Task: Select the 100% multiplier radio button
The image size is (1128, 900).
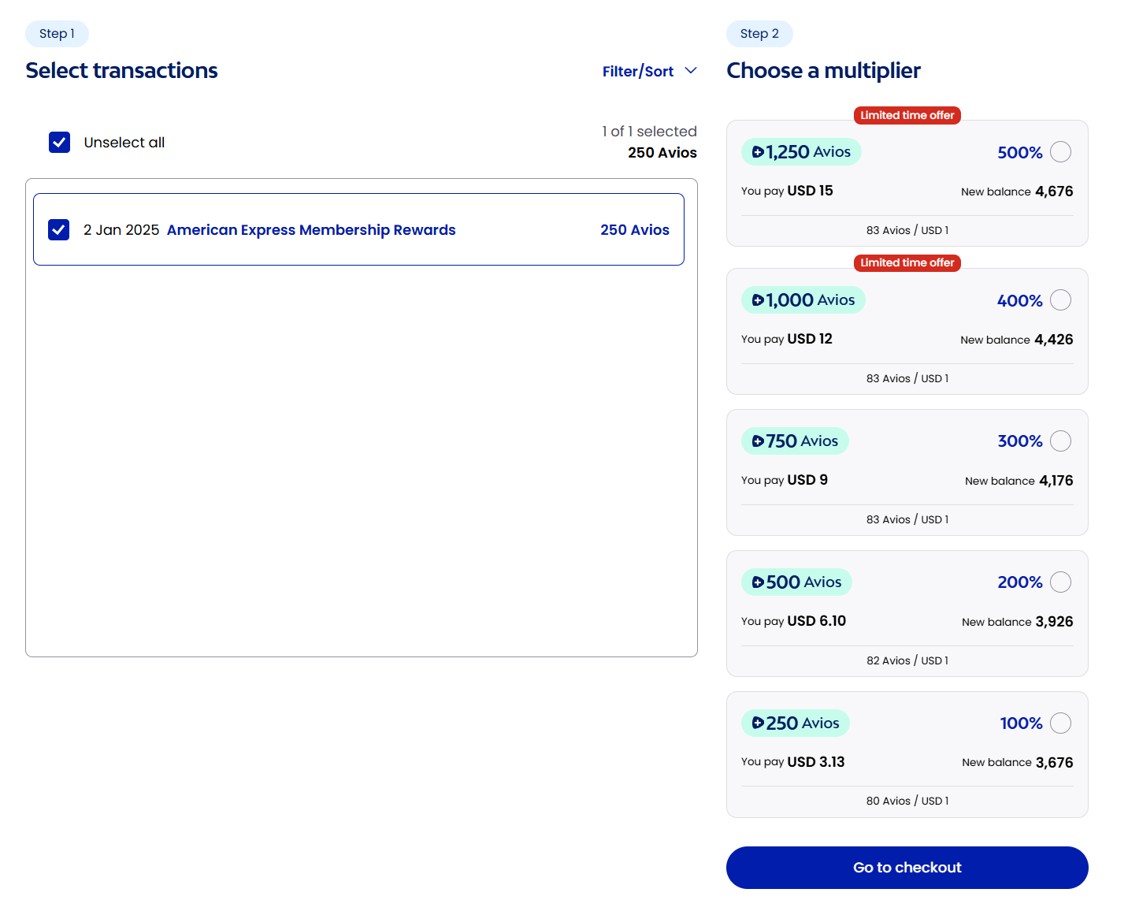Action: click(1060, 723)
